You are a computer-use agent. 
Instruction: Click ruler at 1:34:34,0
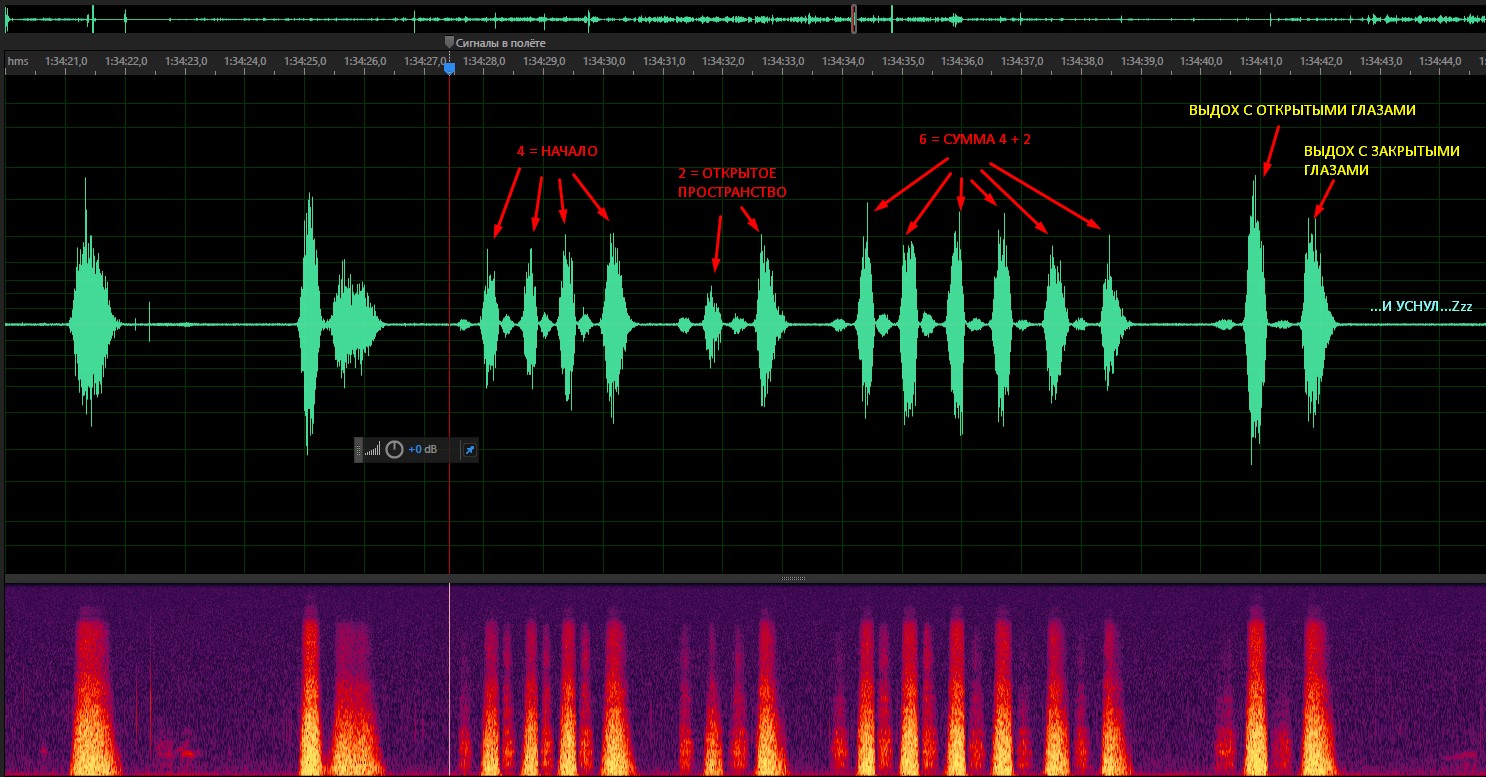(843, 61)
